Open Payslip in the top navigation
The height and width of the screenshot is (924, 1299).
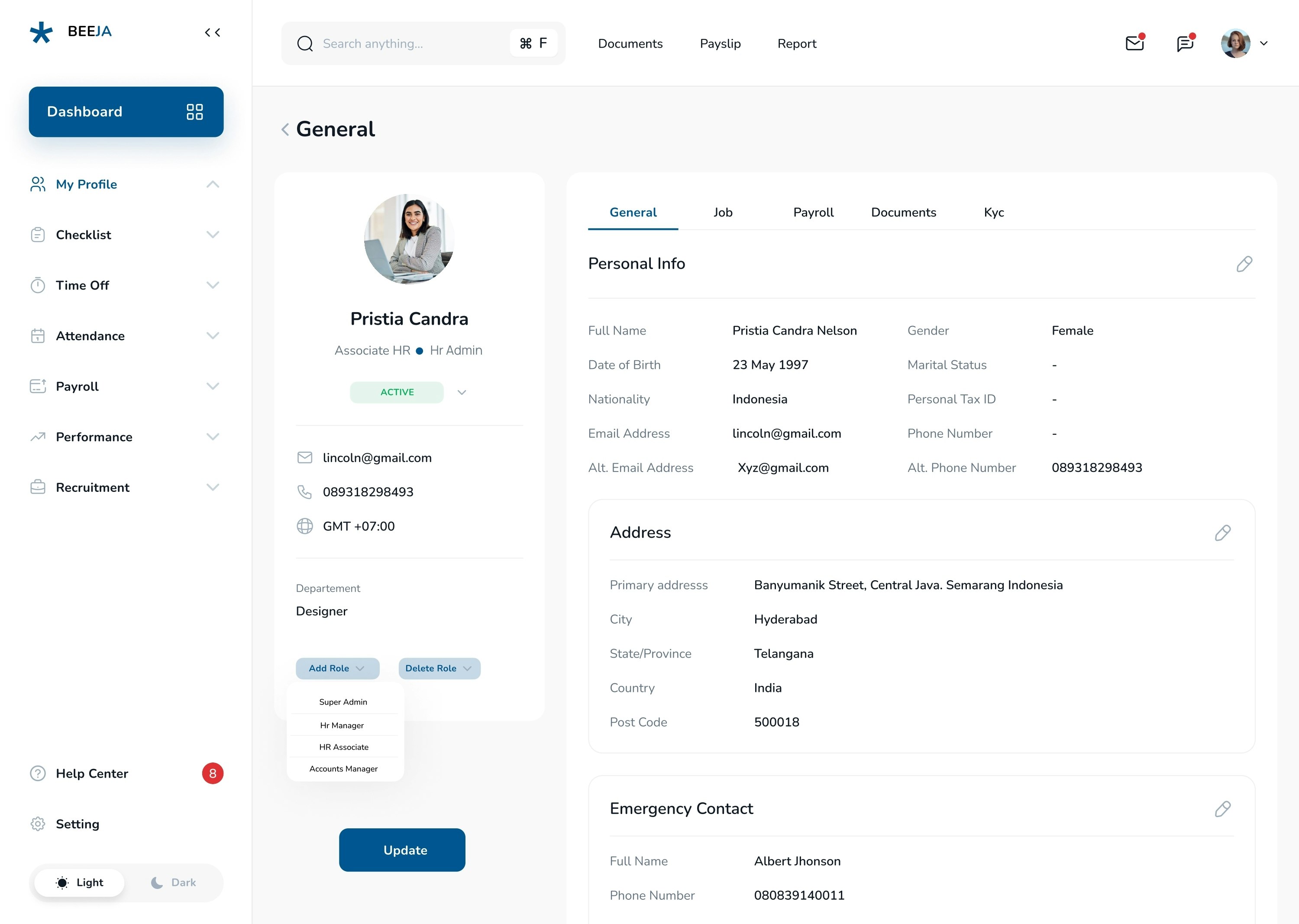[721, 44]
